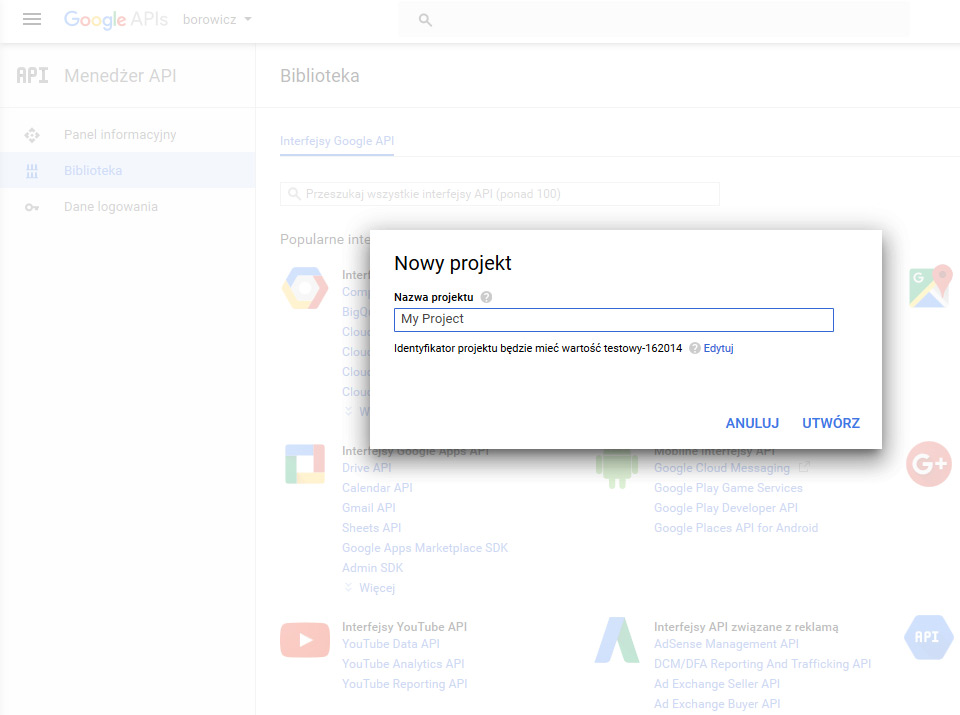Click the Panel informacyjny dashboard icon
The width and height of the screenshot is (960, 715).
coord(32,135)
